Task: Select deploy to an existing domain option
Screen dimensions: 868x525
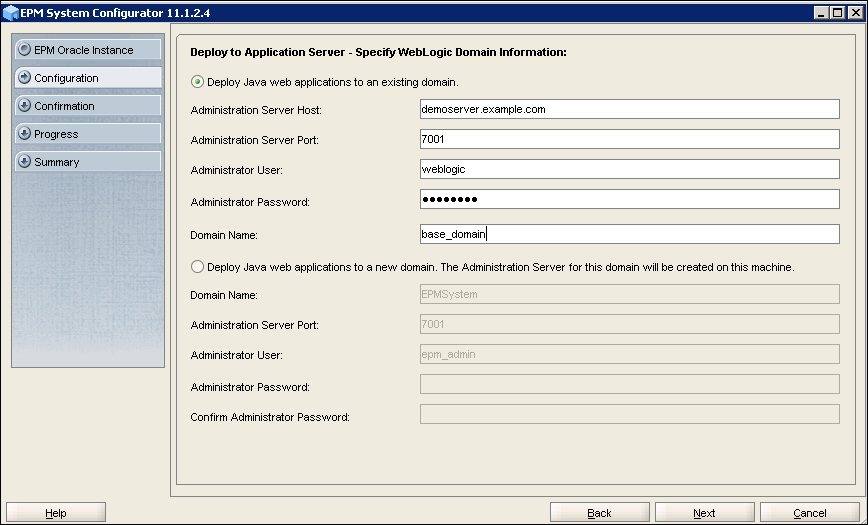Action: pyautogui.click(x=197, y=81)
